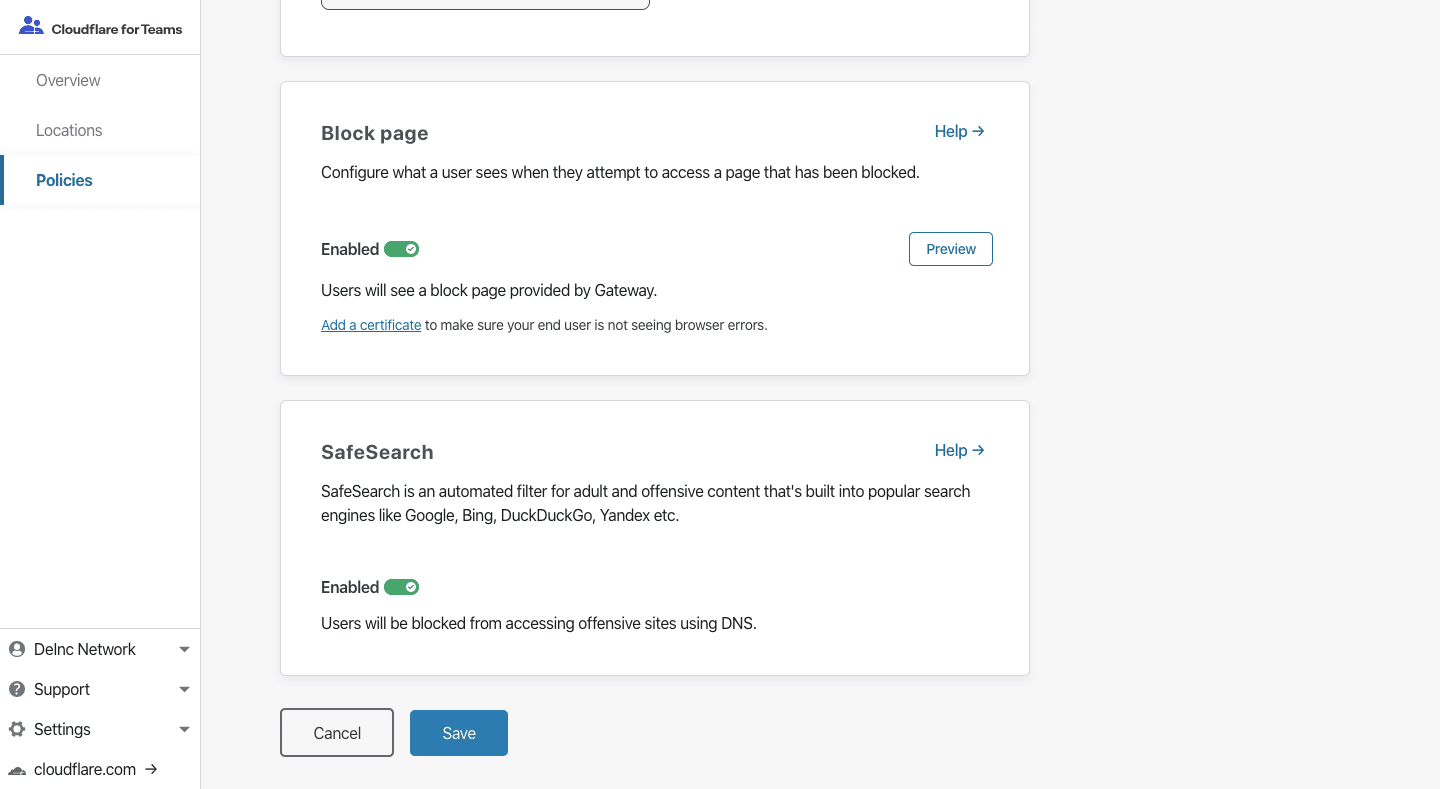Viewport: 1440px width, 789px height.
Task: Click the Cloudflare cloud icon in the sidebar
Action: point(16,770)
